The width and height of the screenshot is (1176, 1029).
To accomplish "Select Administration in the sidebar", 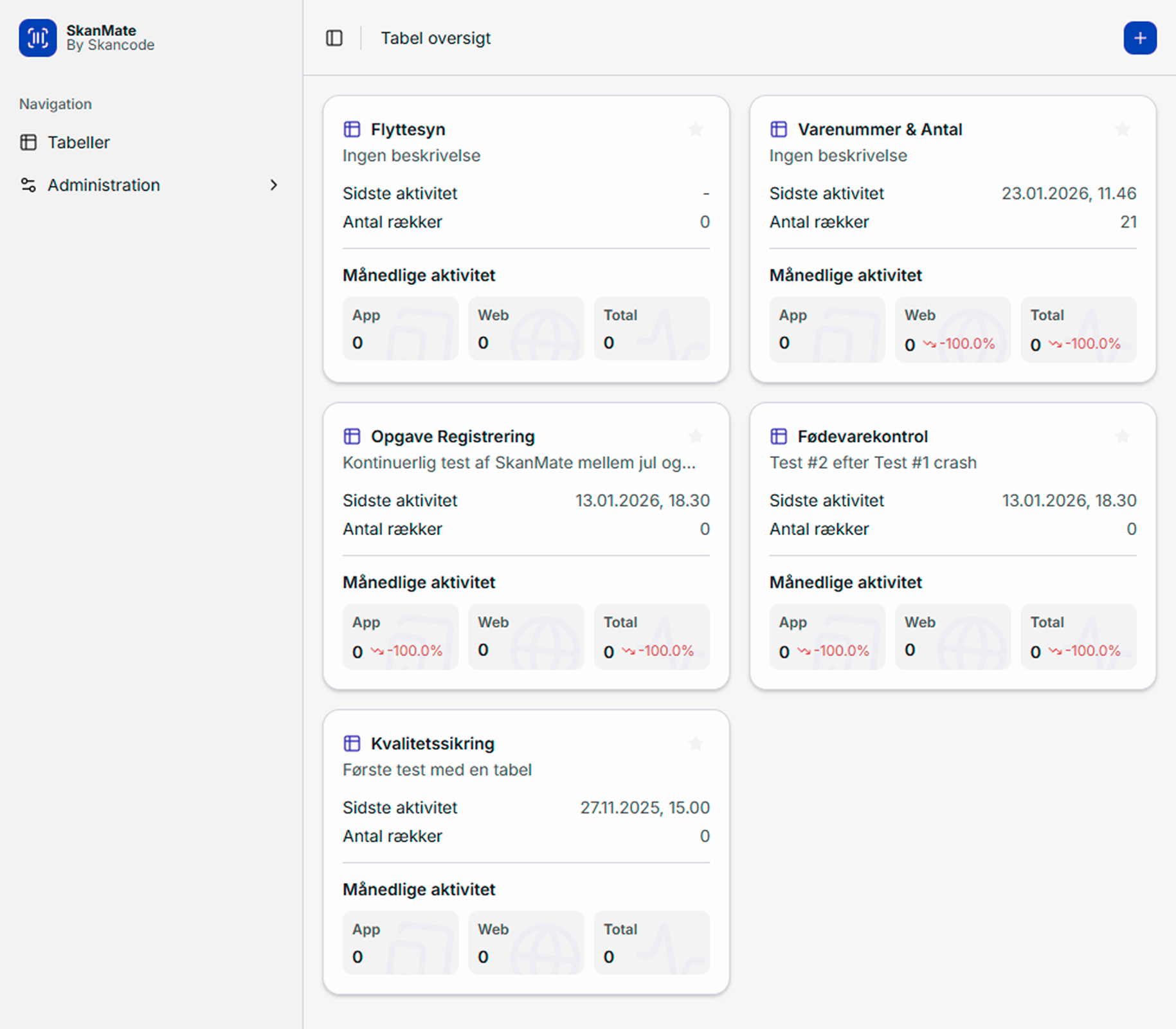I will tap(104, 185).
